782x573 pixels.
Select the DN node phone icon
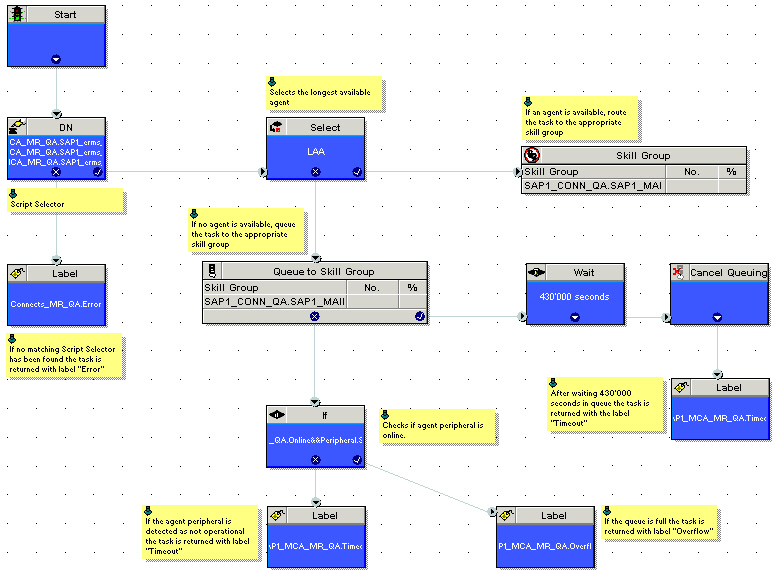coord(17,127)
